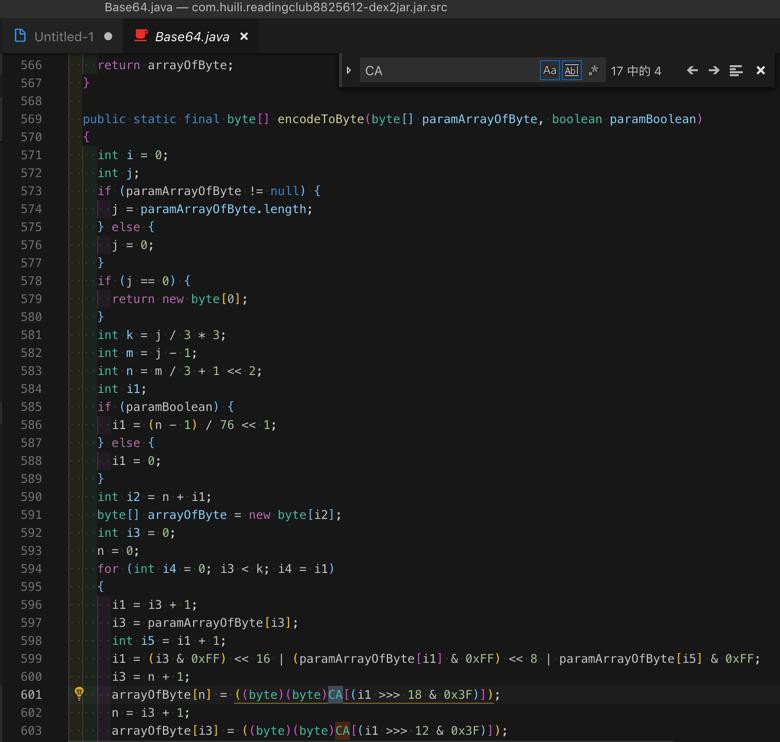
Task: Toggle Match Case in find widget
Action: click(549, 70)
